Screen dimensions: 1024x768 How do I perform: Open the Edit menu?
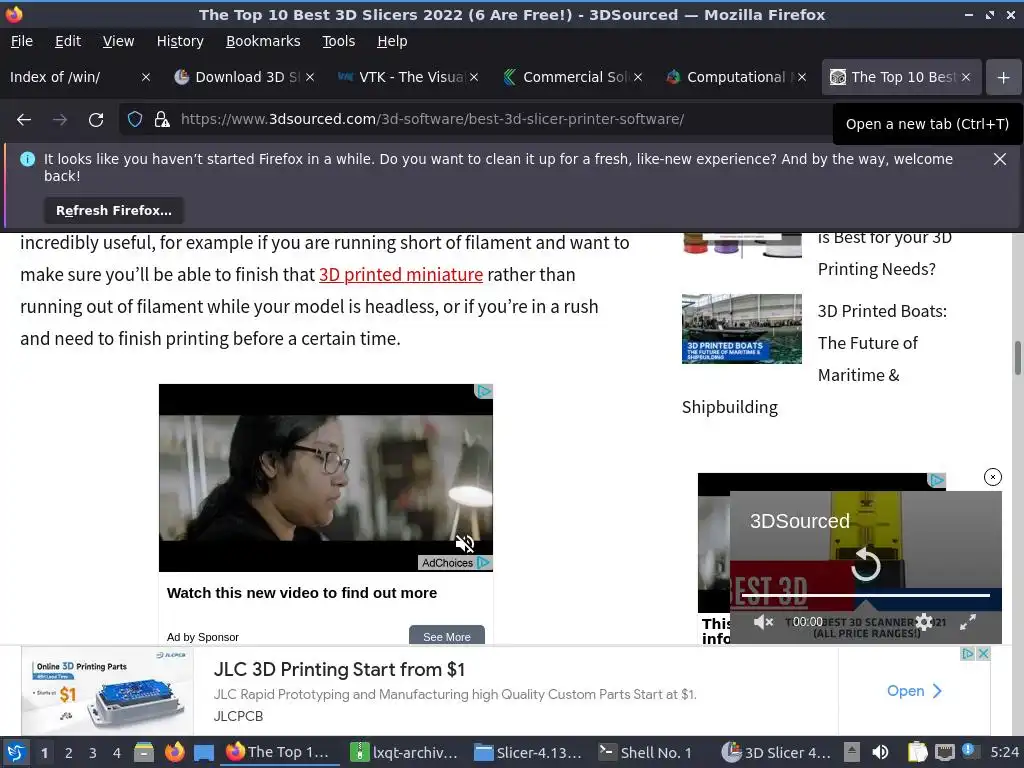pos(68,41)
